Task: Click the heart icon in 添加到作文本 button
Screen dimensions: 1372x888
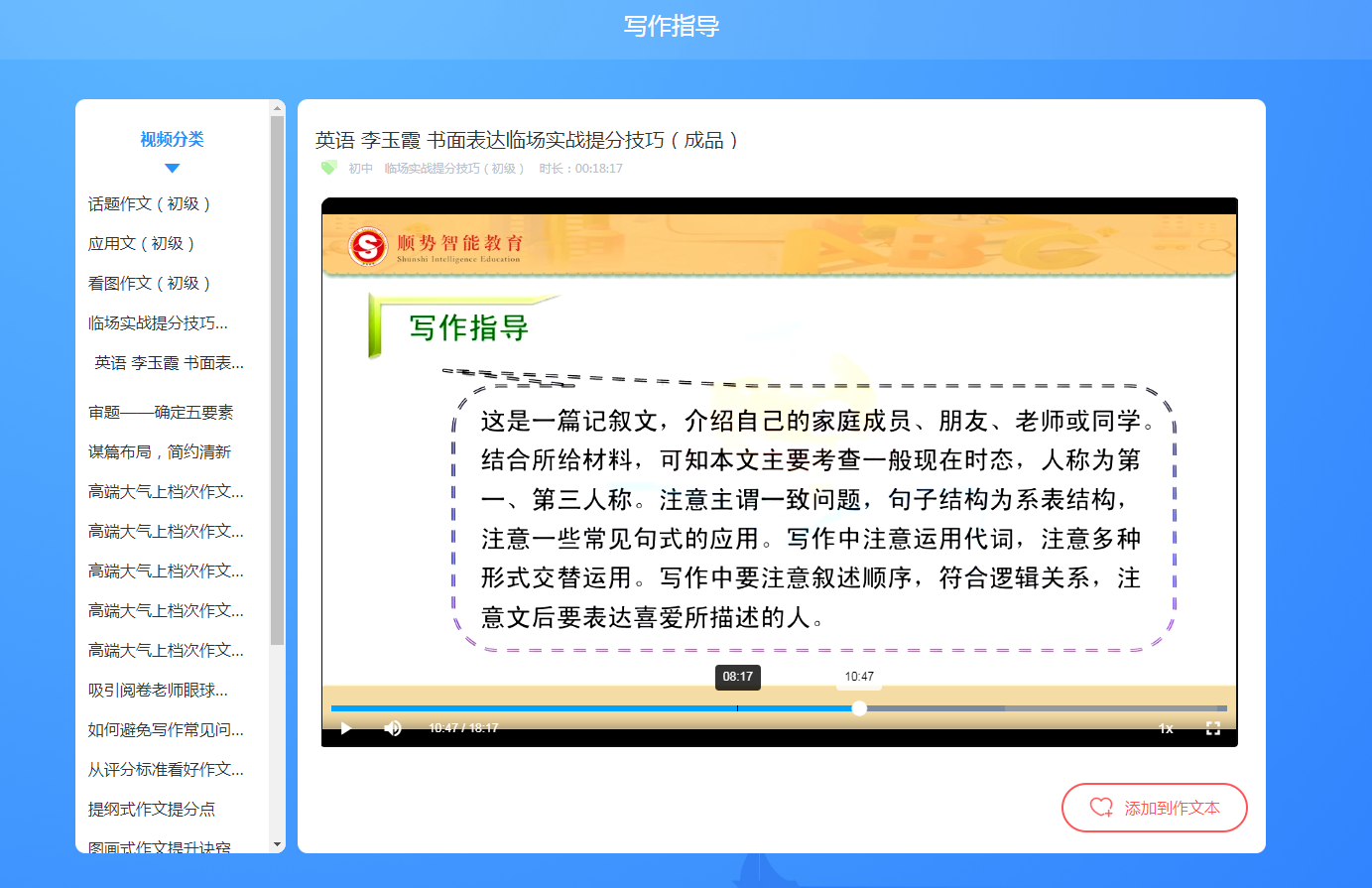Action: point(1101,808)
